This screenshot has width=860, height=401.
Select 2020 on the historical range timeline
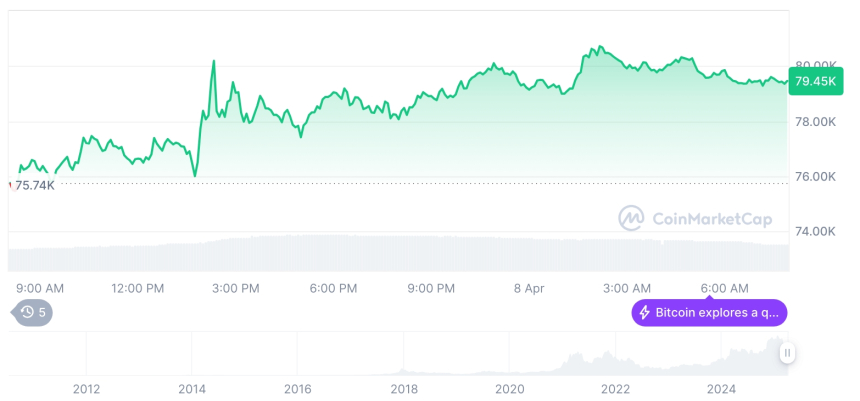click(509, 389)
